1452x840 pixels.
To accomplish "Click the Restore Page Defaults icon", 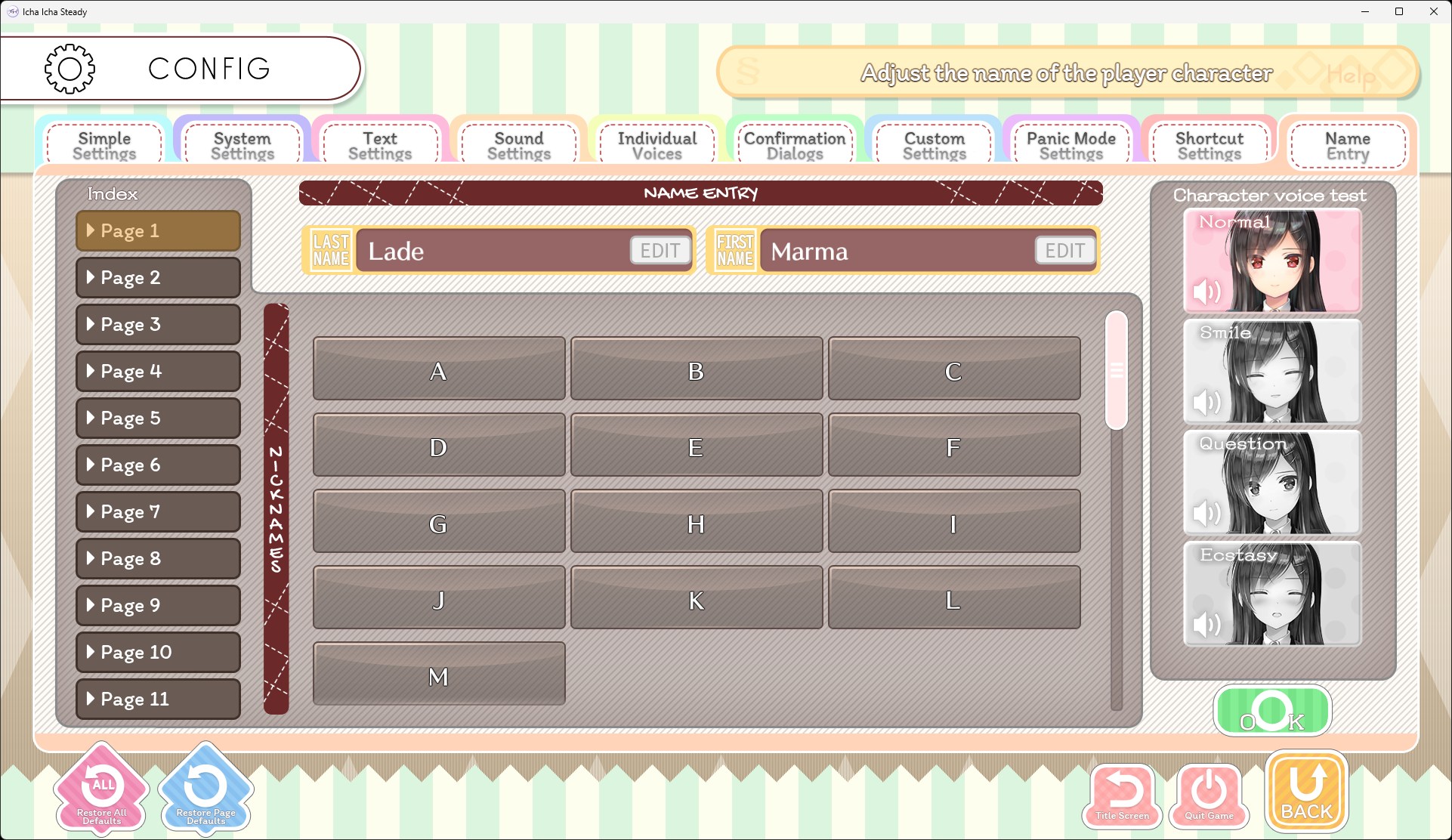I will (x=205, y=789).
